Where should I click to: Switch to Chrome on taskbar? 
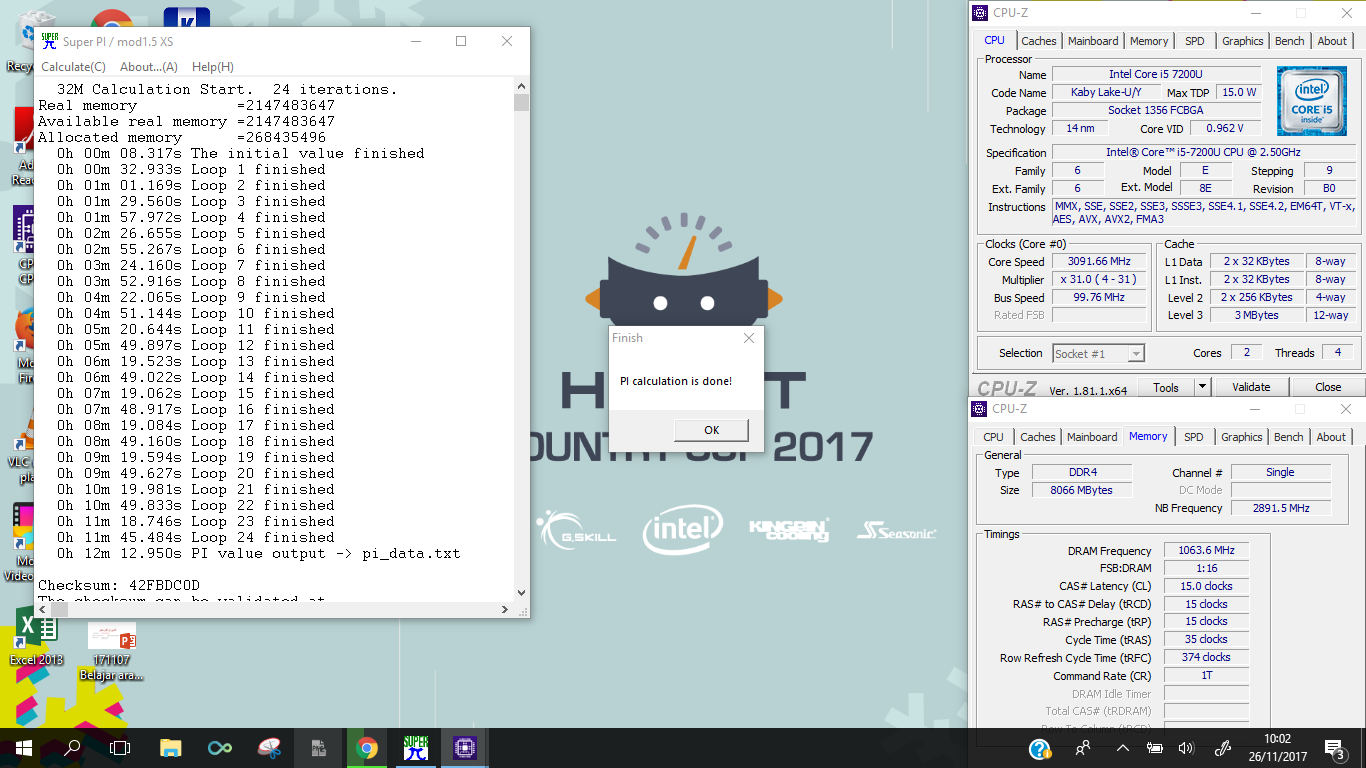click(367, 747)
